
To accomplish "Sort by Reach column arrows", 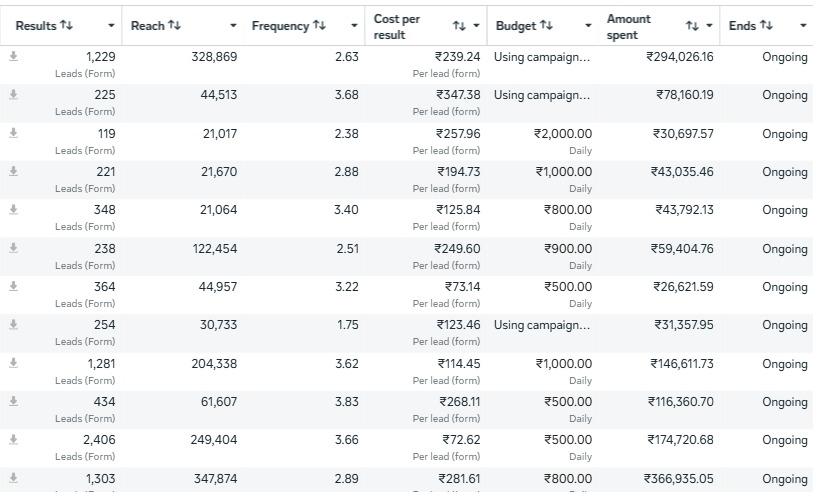I will coord(174,25).
